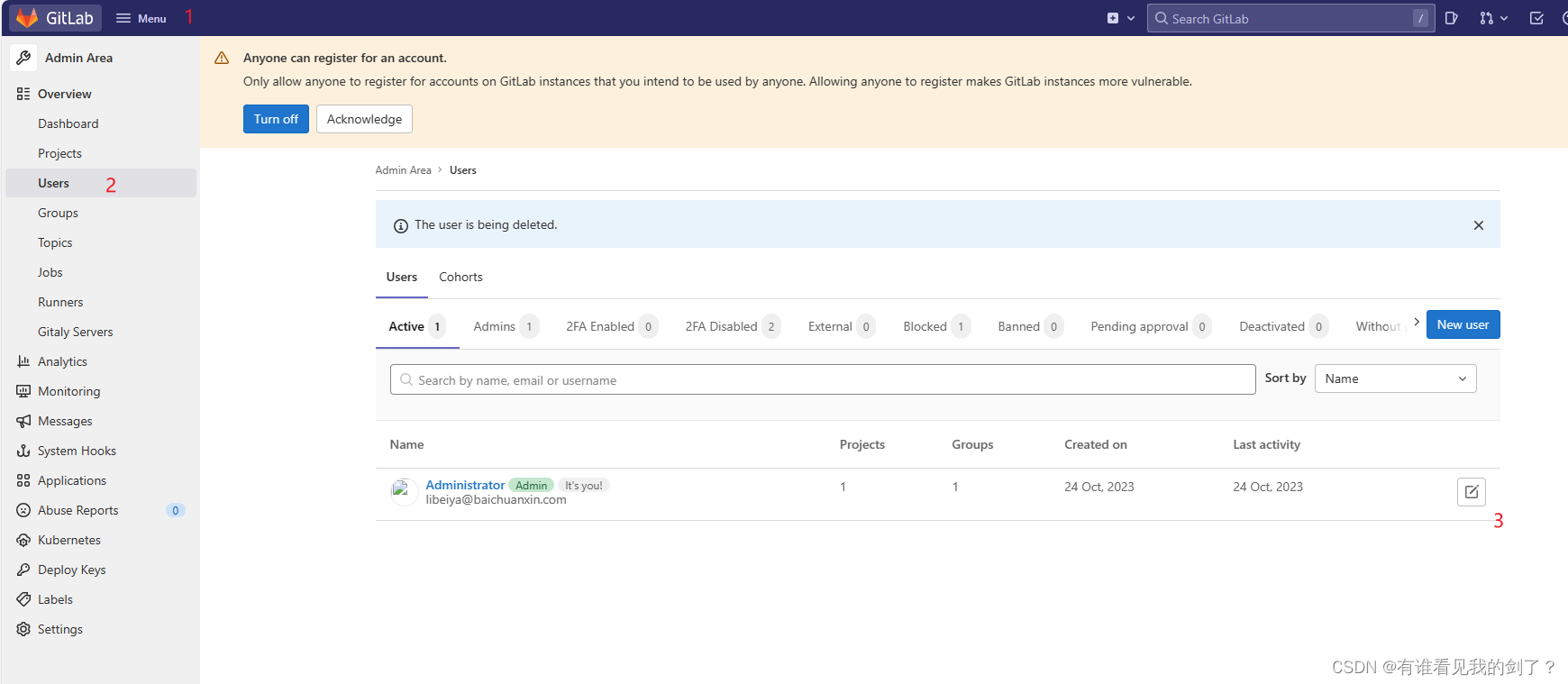Click the GitLab fox logo
This screenshot has height=684, width=1568.
27,18
